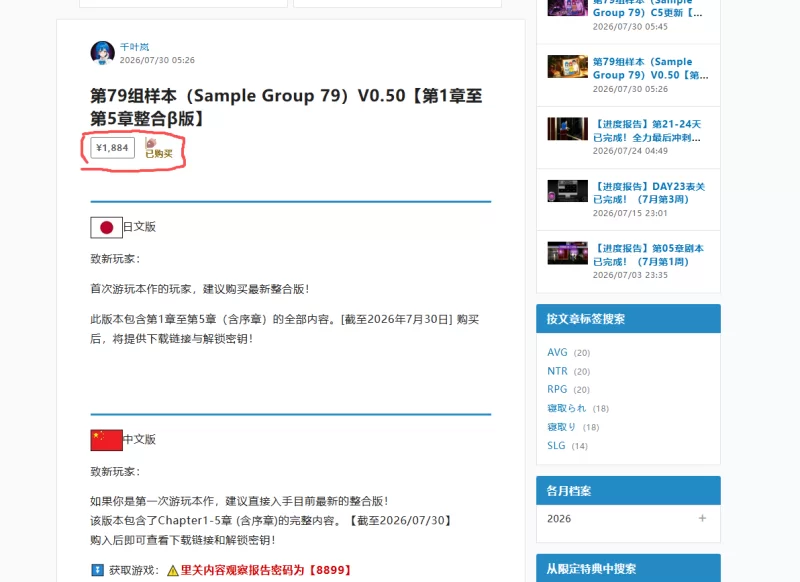Open 进度报告 DAY23表关 post link
800x582 pixels.
649,193
